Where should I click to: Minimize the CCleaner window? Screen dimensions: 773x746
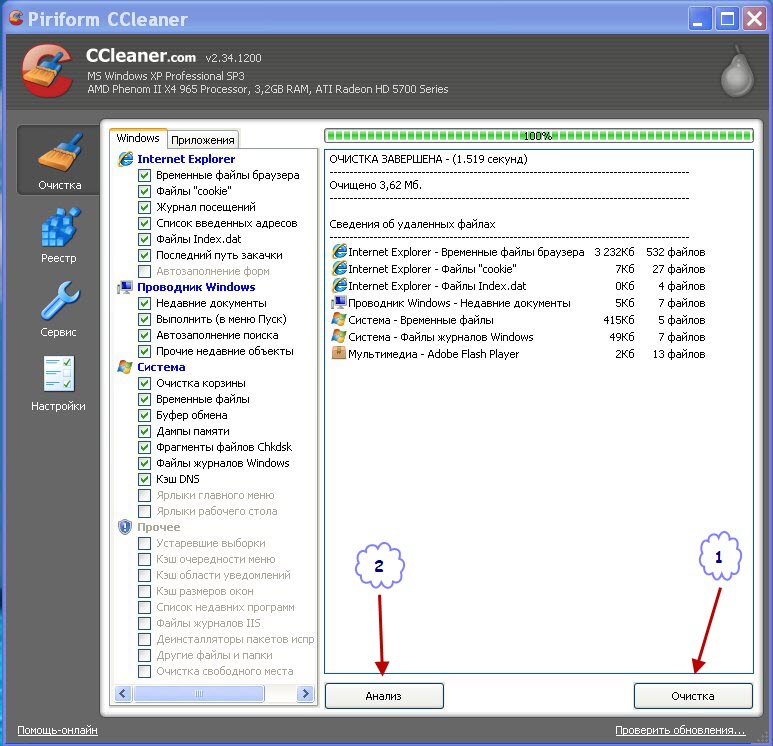coord(700,19)
